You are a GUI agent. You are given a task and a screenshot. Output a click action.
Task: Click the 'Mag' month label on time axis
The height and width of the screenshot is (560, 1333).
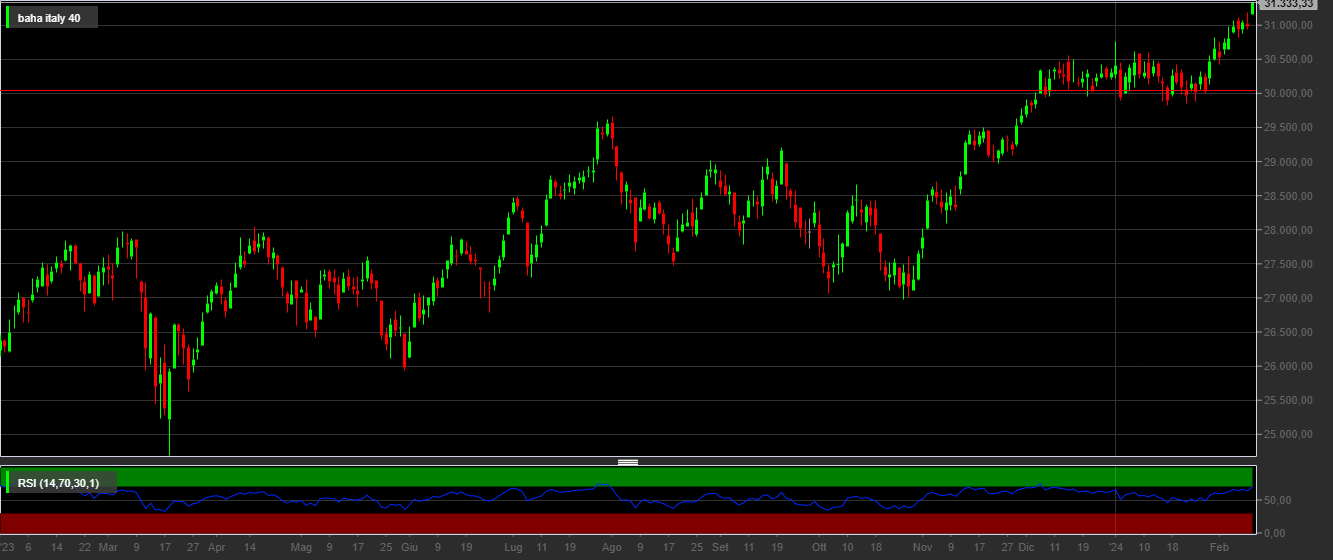coord(301,548)
